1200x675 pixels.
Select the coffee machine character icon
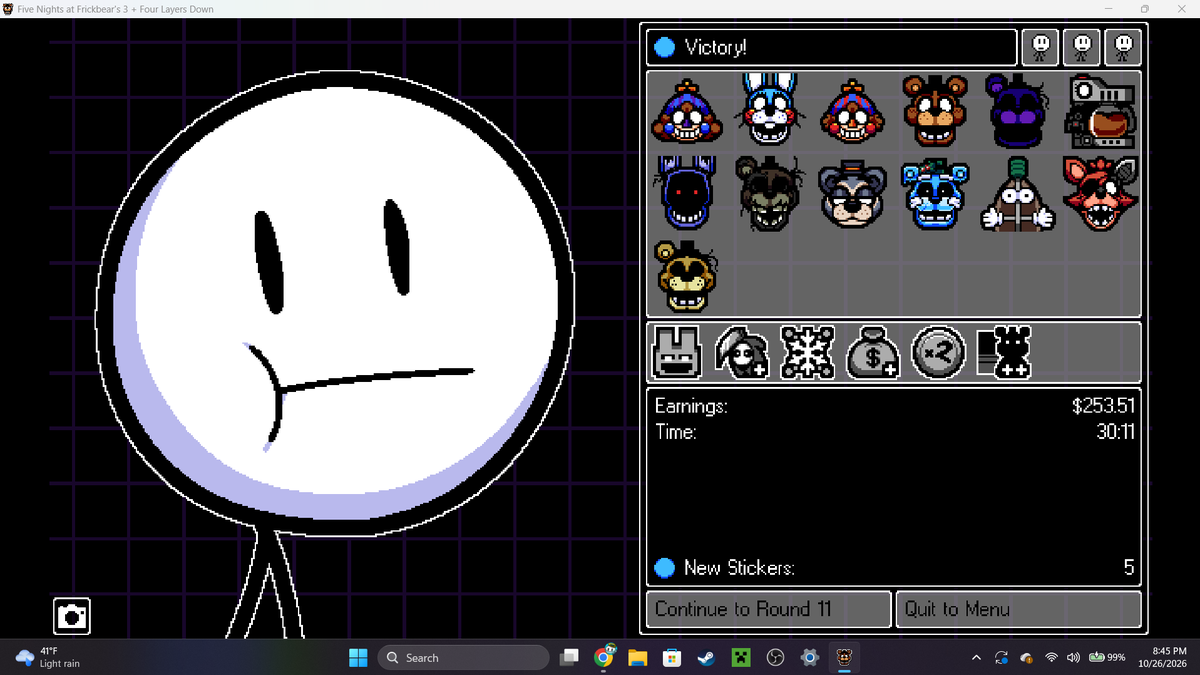[1101, 111]
